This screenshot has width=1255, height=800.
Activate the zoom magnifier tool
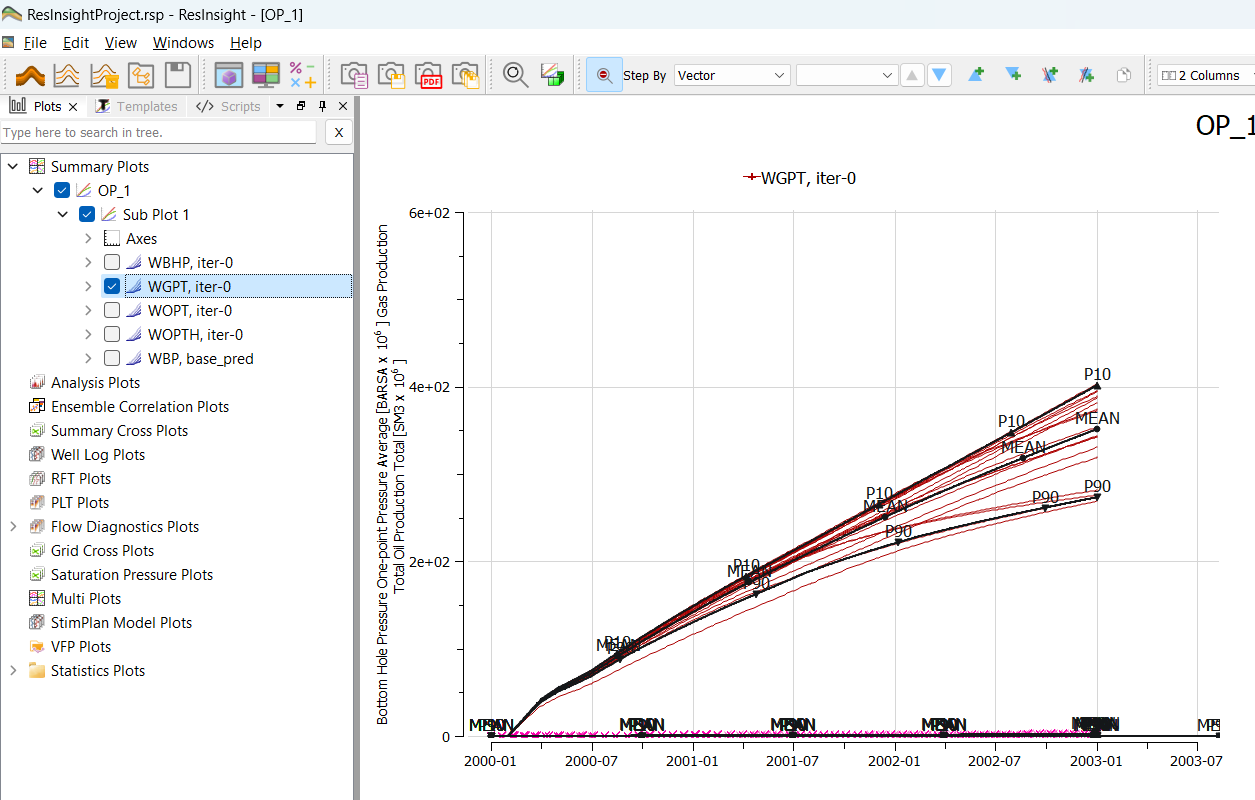(515, 75)
